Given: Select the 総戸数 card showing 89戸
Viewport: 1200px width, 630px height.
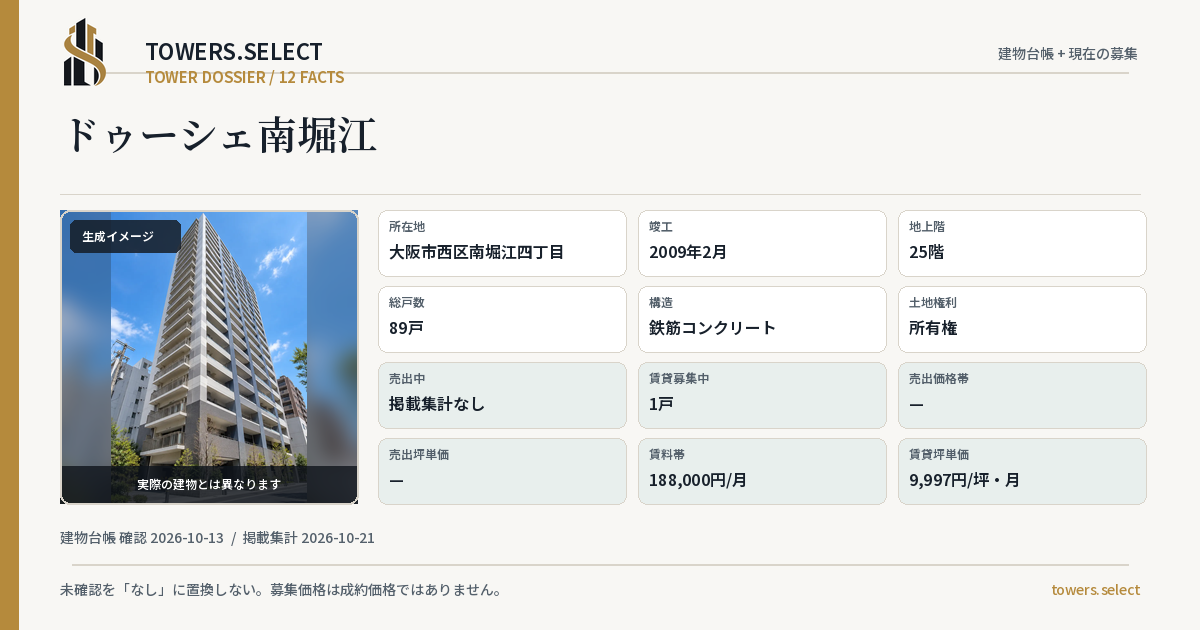Looking at the screenshot, I should coord(502,319).
